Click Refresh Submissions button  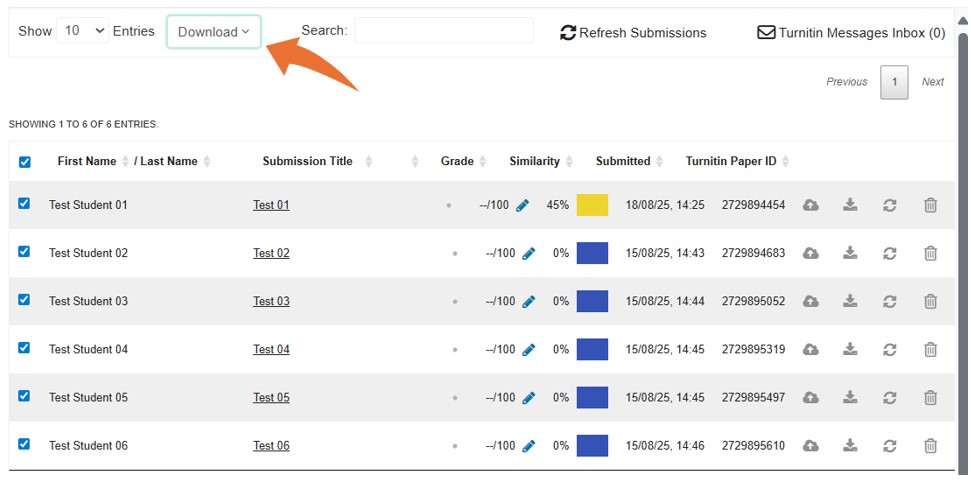tap(633, 33)
